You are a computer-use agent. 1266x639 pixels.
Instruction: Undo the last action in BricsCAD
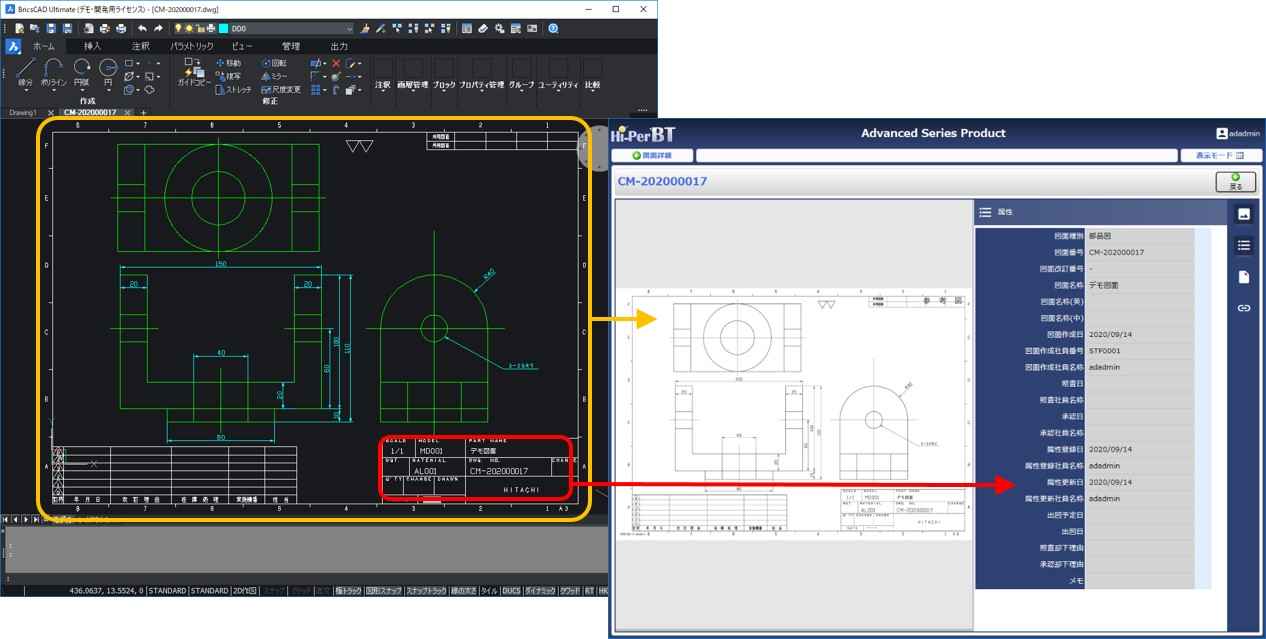pyautogui.click(x=142, y=29)
